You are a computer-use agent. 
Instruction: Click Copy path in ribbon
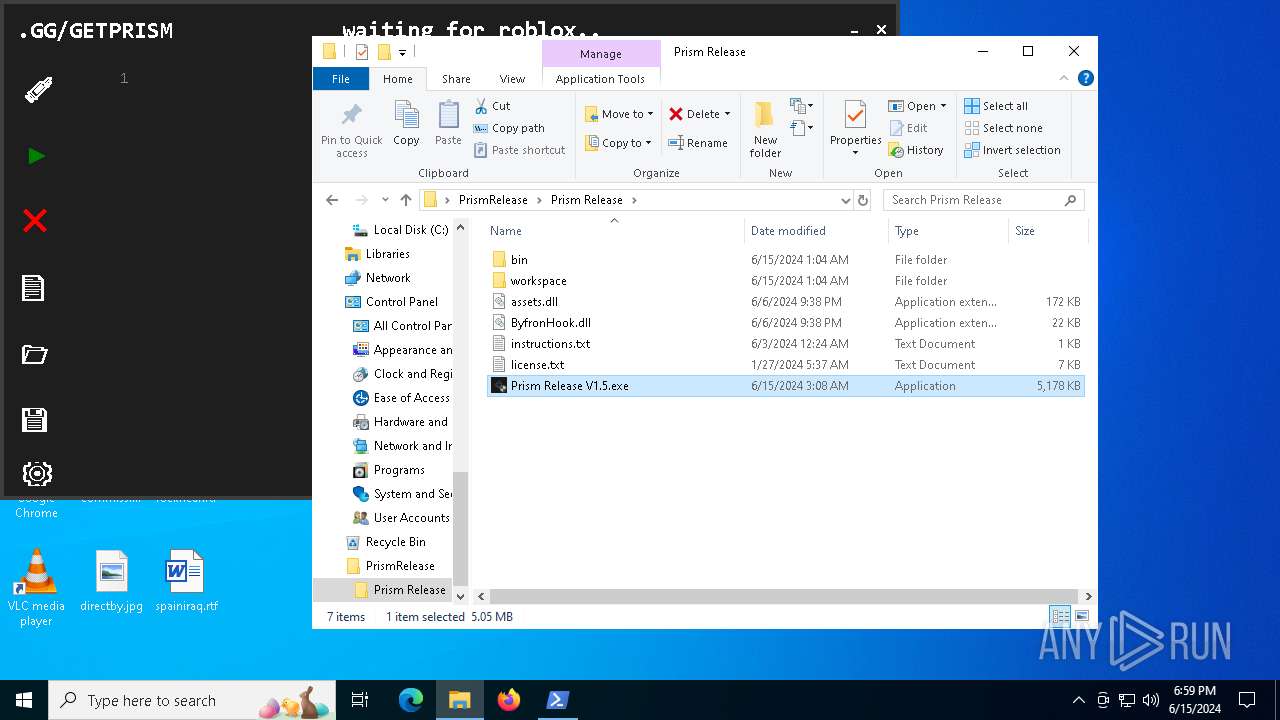[x=509, y=128]
